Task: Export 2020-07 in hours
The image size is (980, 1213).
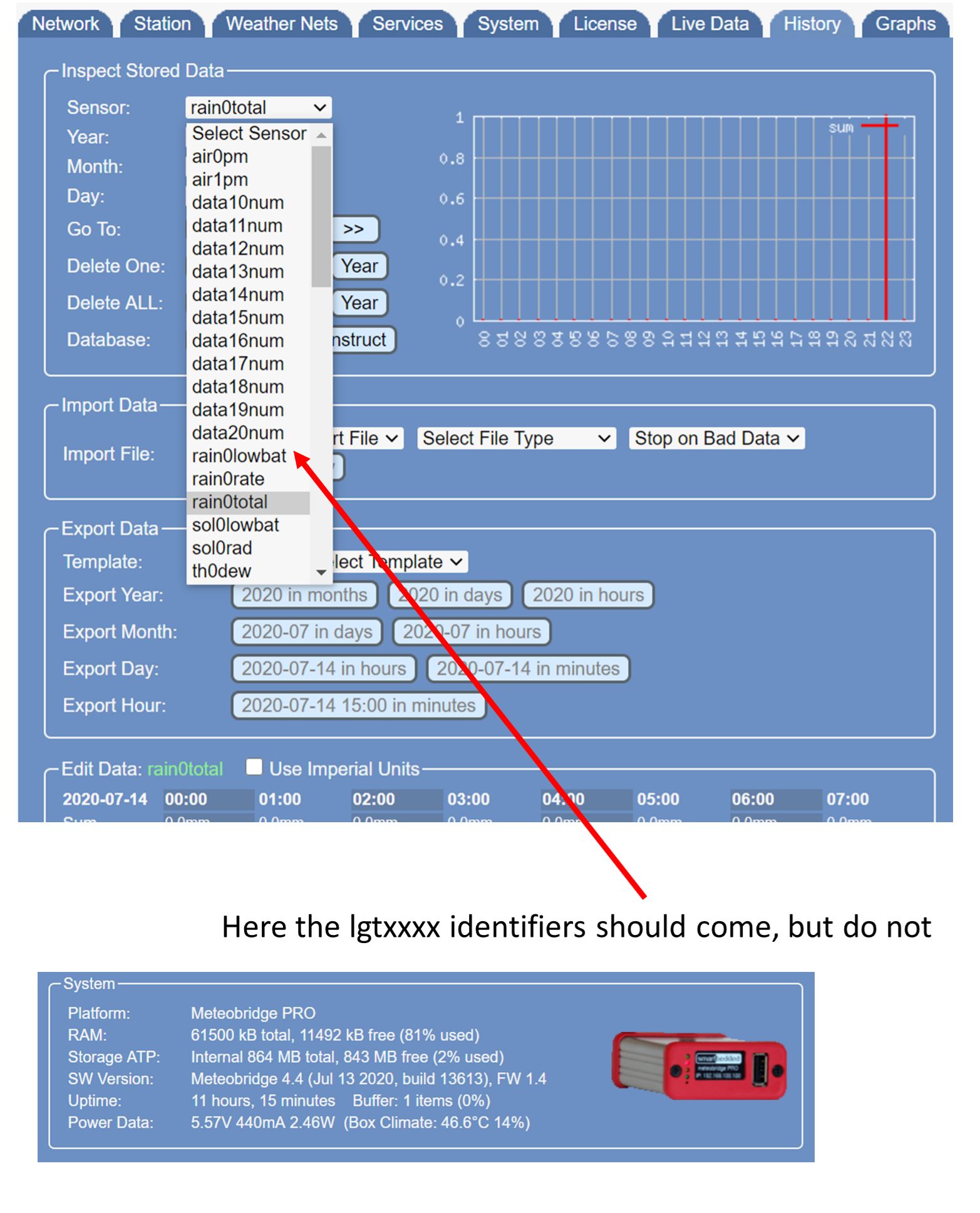Action: (x=472, y=632)
